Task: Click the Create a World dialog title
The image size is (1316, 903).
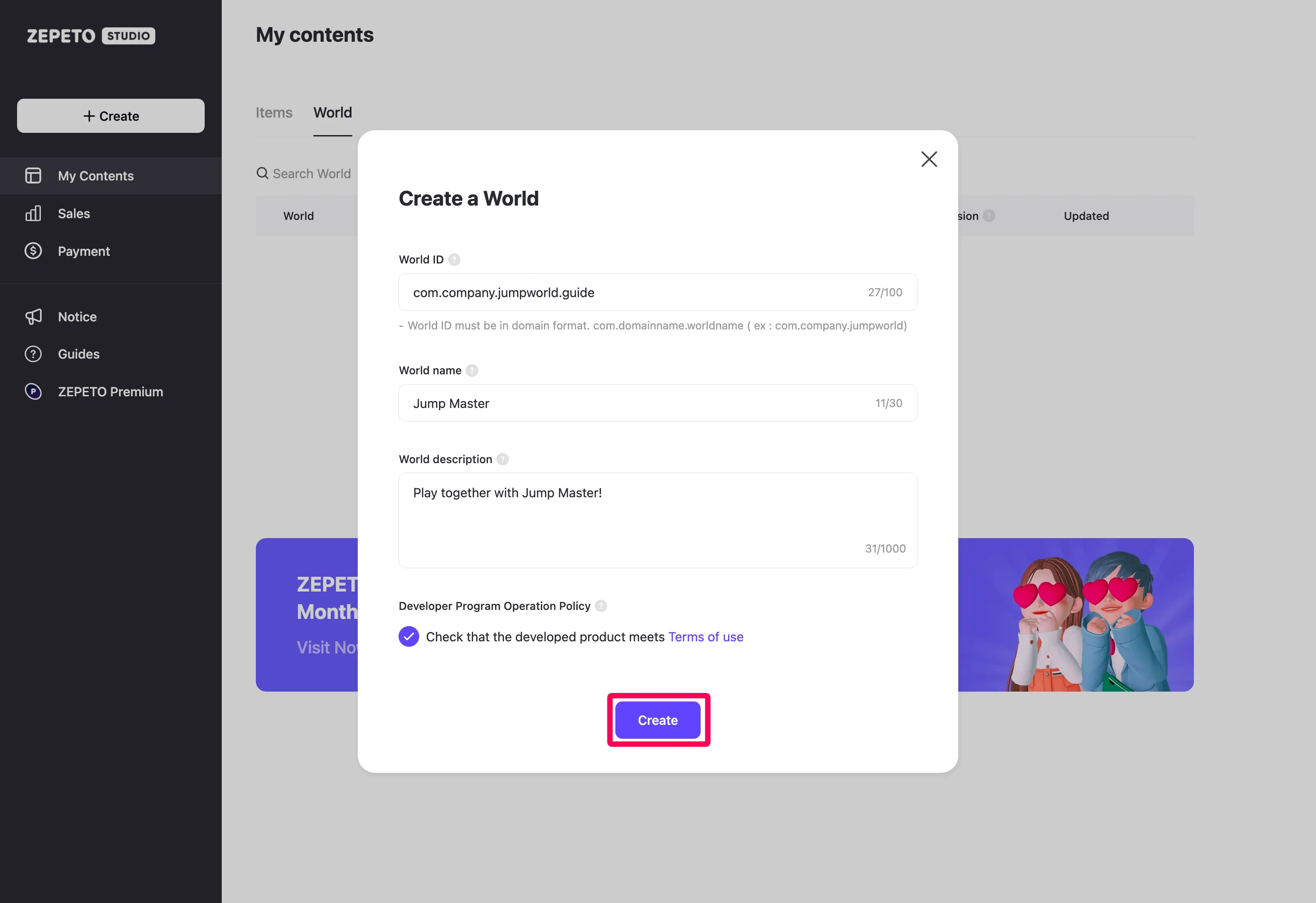Action: [x=469, y=199]
